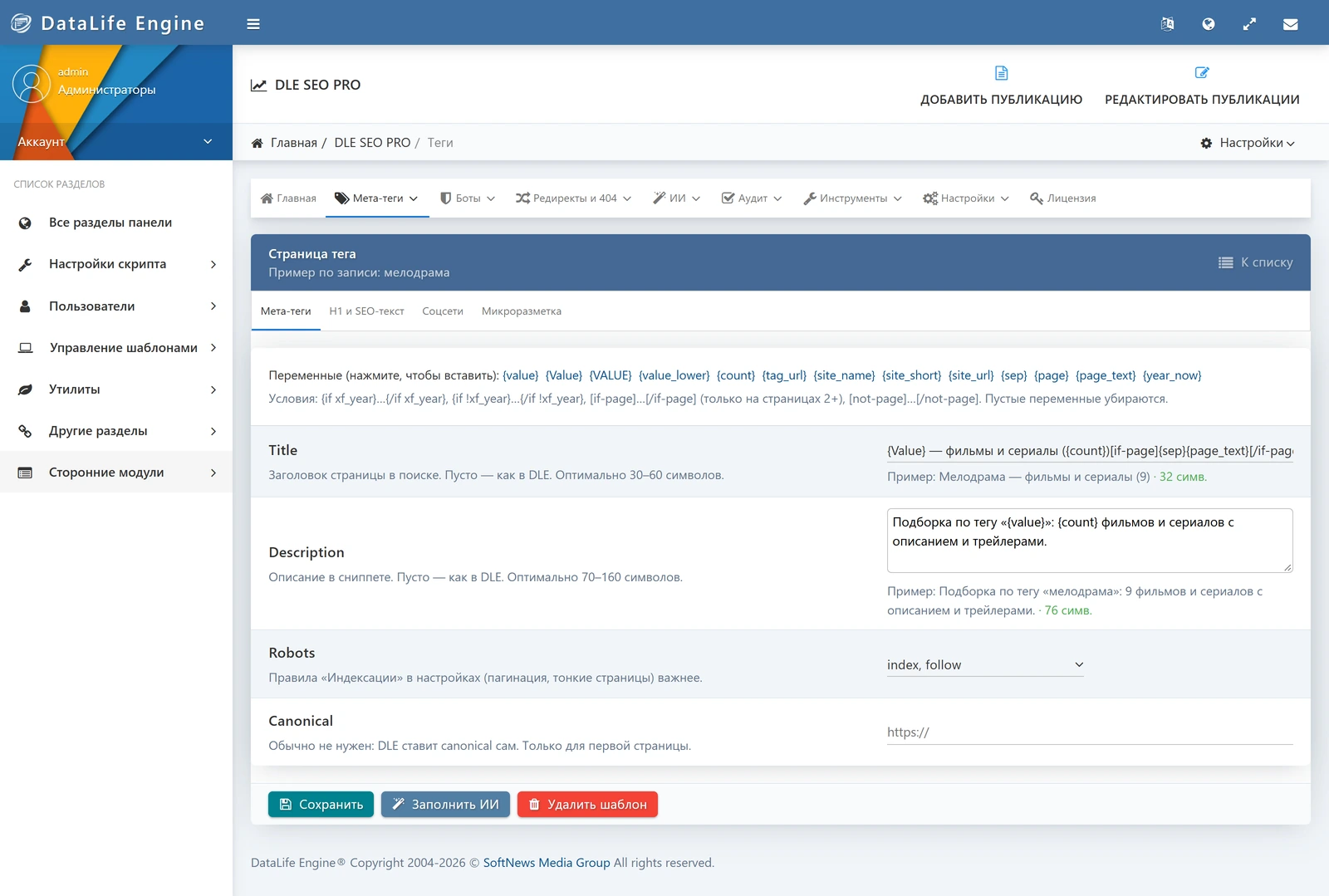The height and width of the screenshot is (896, 1329).
Task: Click the Canonical https:// input field
Action: click(x=1090, y=732)
